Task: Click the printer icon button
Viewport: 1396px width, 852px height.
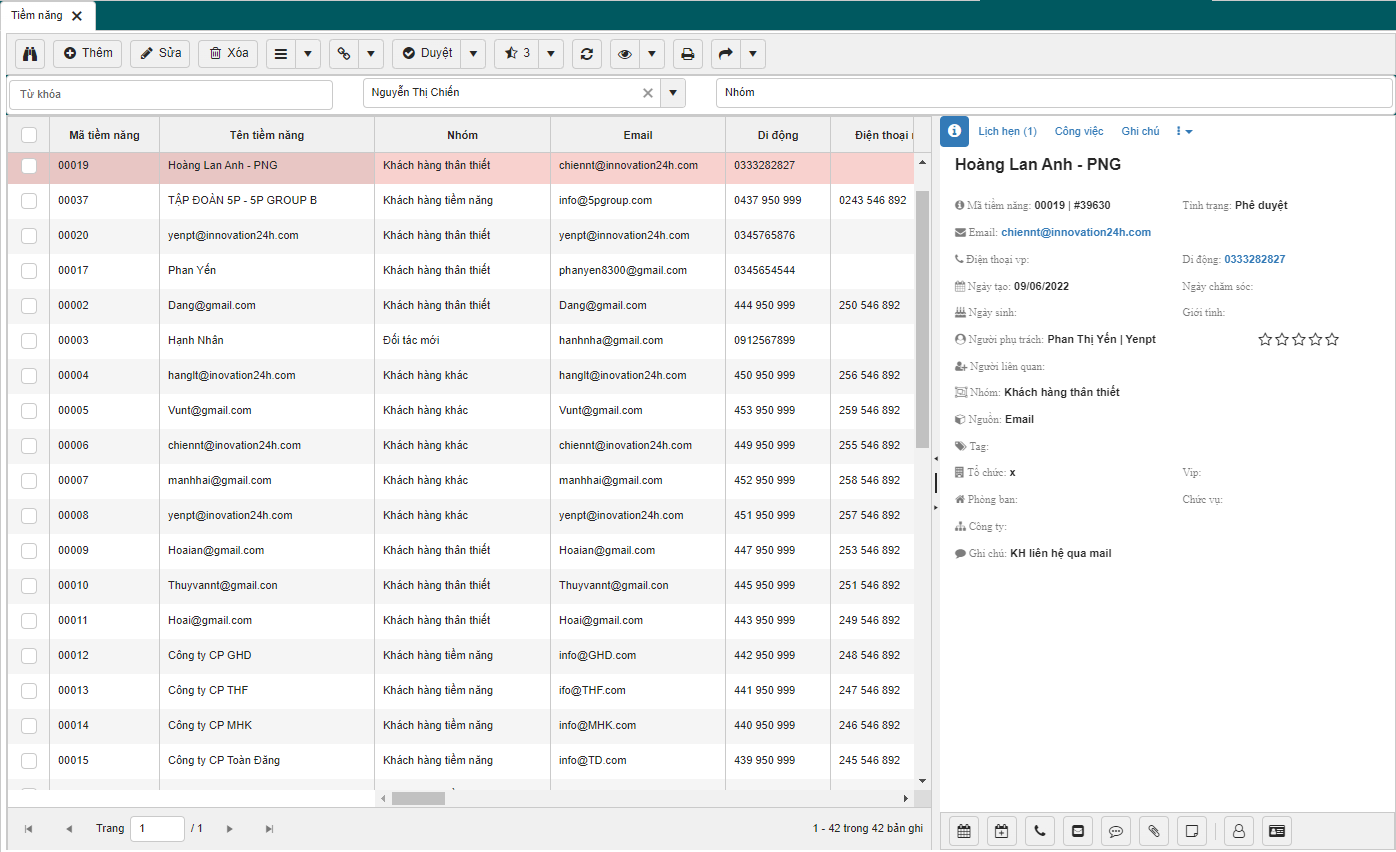Action: [688, 54]
